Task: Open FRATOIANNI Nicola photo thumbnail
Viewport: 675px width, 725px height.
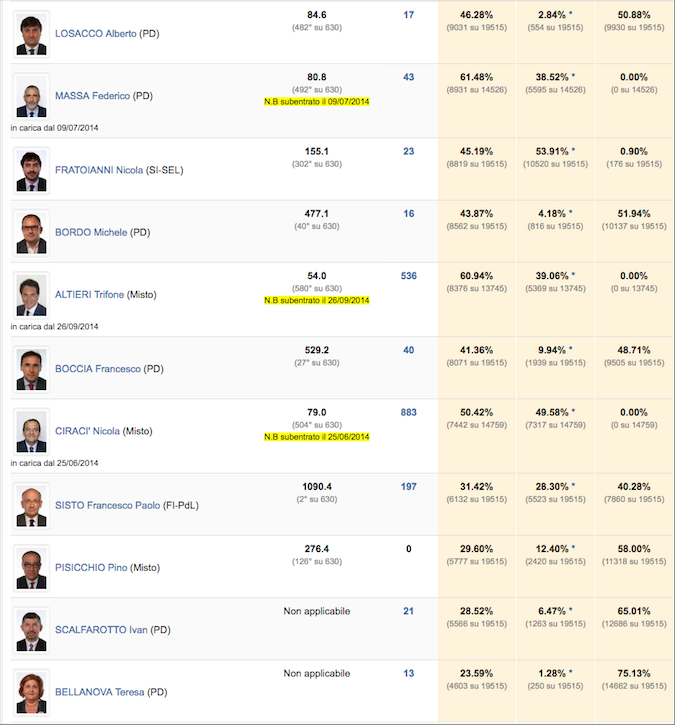Action: coord(31,171)
